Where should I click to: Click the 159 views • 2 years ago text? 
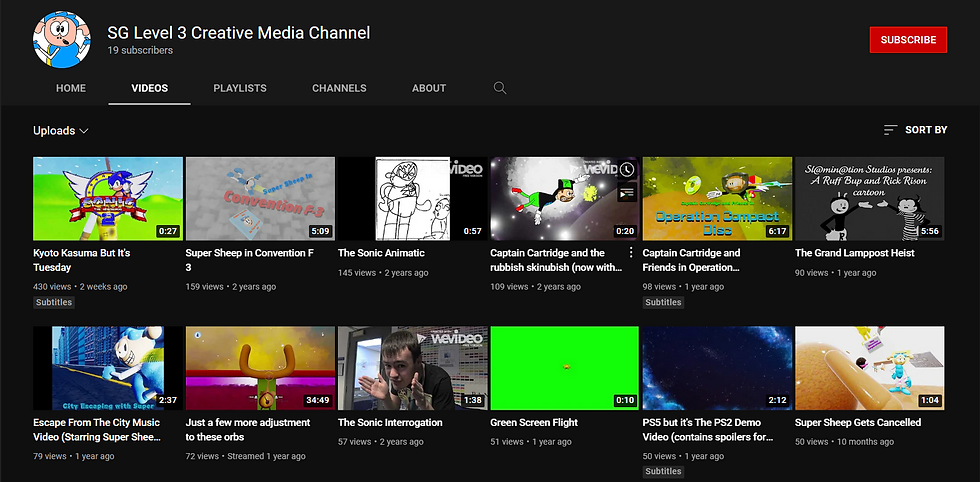tap(231, 287)
